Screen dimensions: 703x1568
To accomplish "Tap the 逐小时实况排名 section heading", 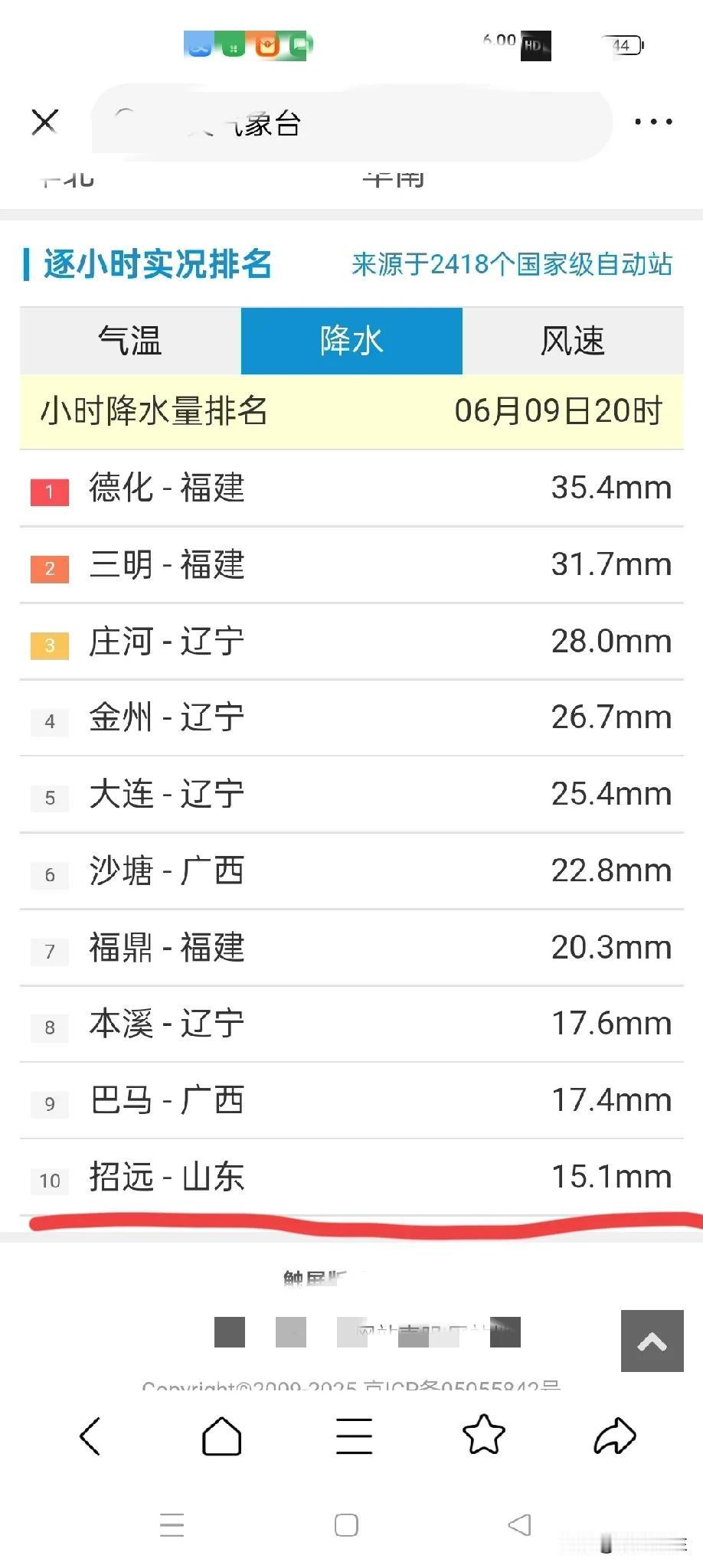I will click(158, 264).
